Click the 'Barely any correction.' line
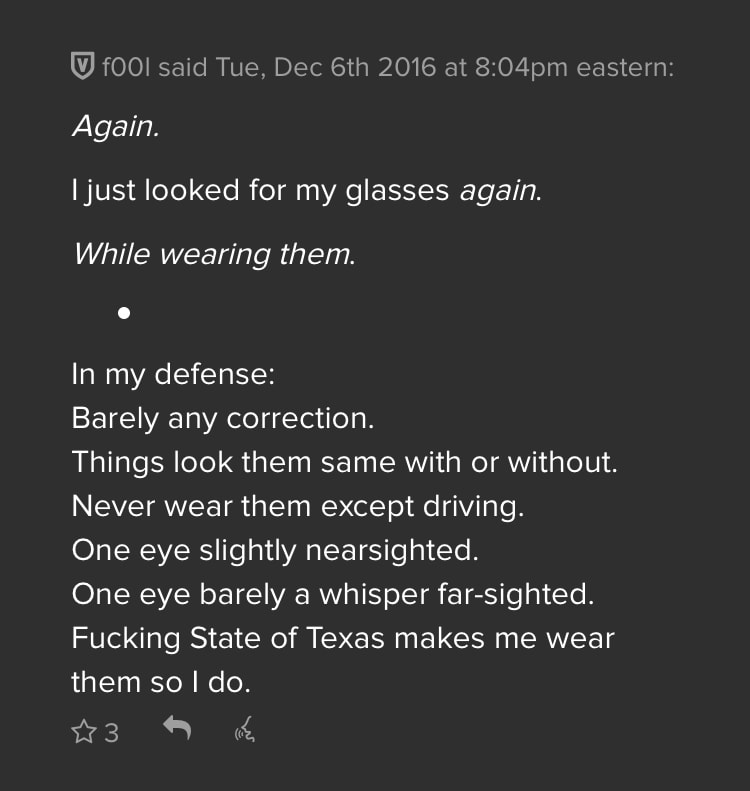The height and width of the screenshot is (791, 750). [222, 417]
